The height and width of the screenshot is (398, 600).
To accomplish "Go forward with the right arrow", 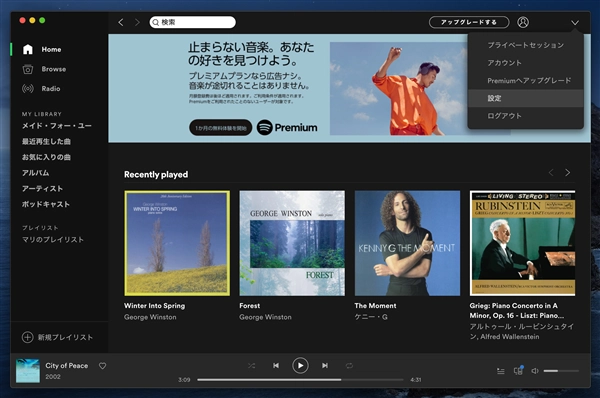I will pyautogui.click(x=137, y=23).
